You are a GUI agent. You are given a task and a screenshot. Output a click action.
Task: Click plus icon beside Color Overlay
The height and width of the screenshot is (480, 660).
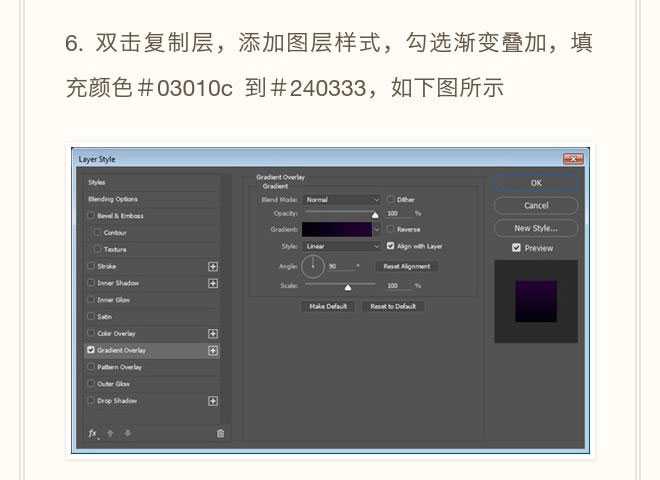click(x=212, y=334)
